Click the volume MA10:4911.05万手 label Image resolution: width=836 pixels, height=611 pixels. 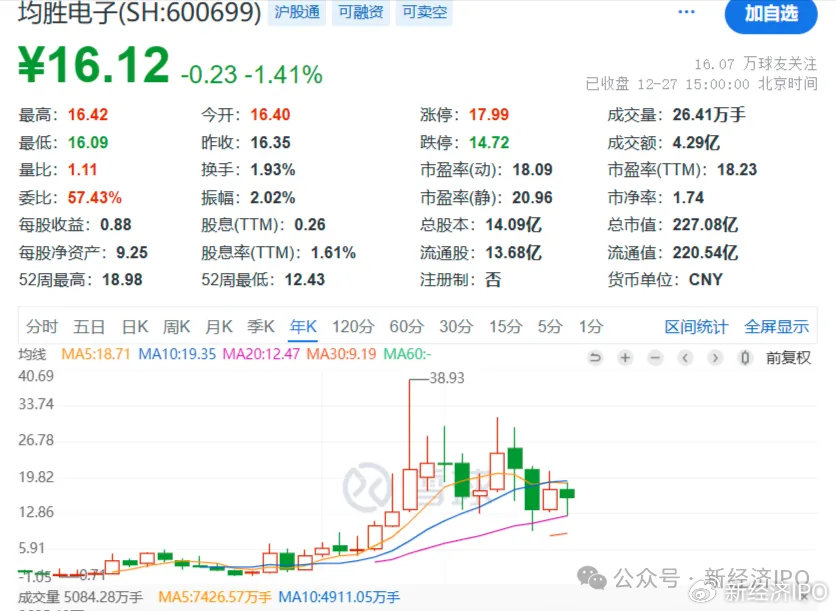[x=339, y=597]
